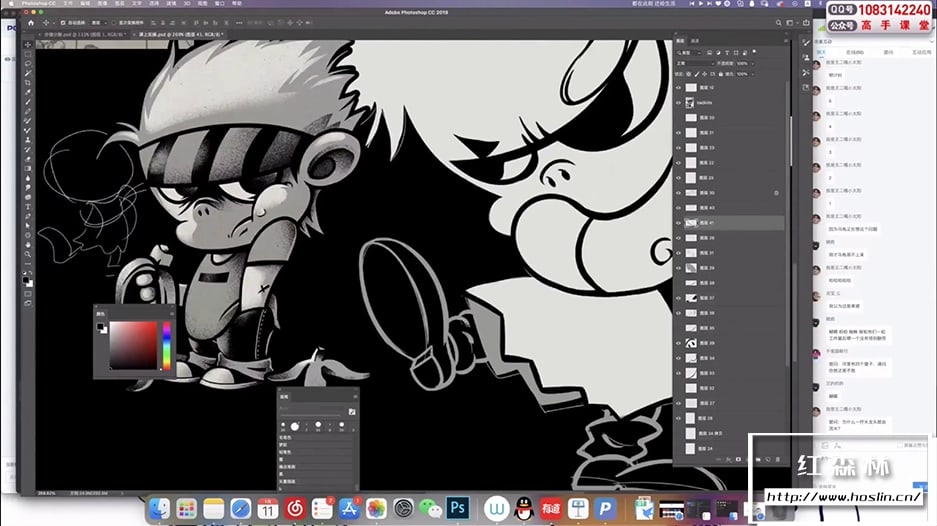Open the top collapsed brush panel icon
This screenshot has width=937, height=526.
click(x=806, y=43)
